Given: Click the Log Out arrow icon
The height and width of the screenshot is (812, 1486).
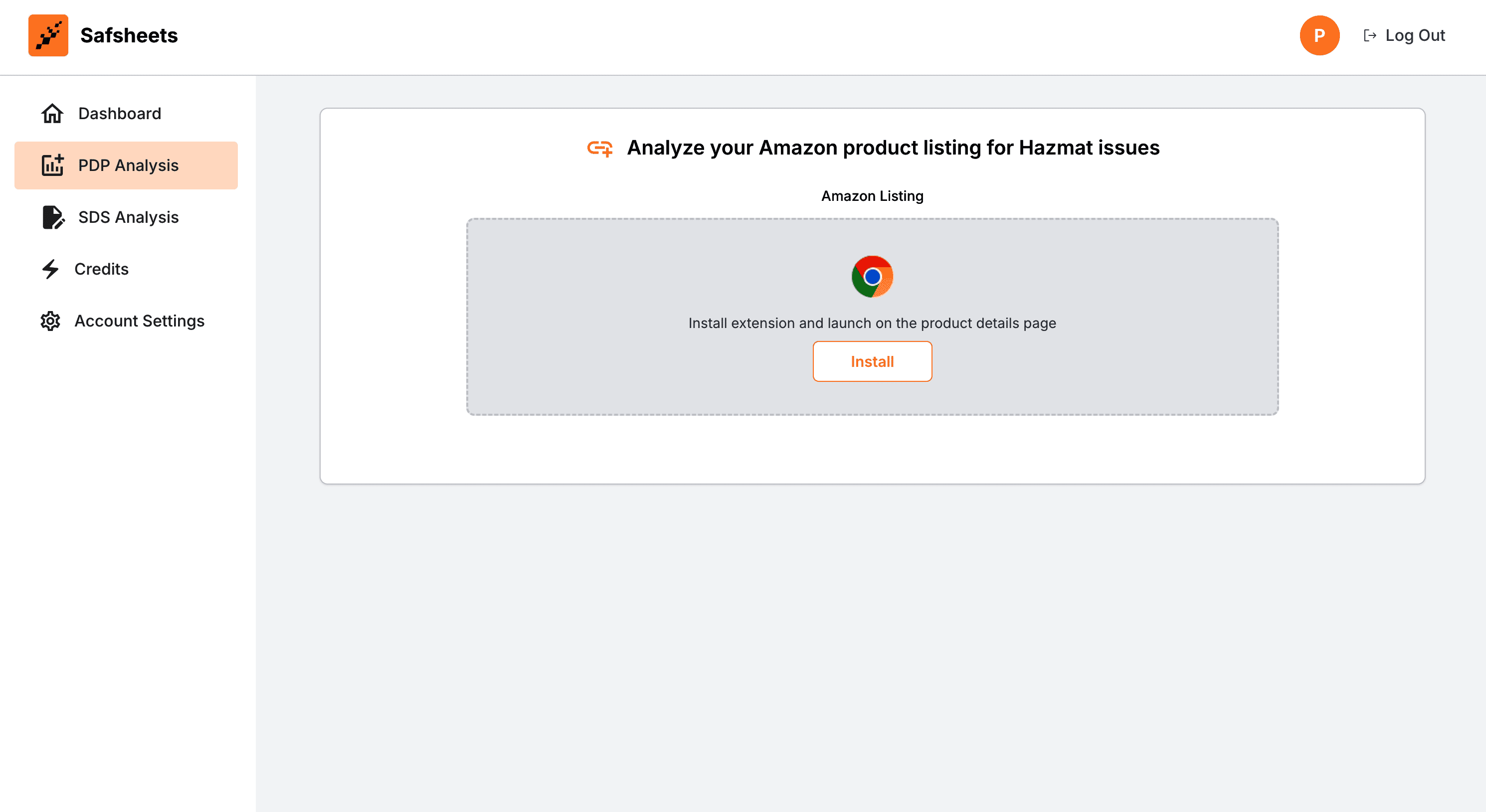Looking at the screenshot, I should [1369, 36].
